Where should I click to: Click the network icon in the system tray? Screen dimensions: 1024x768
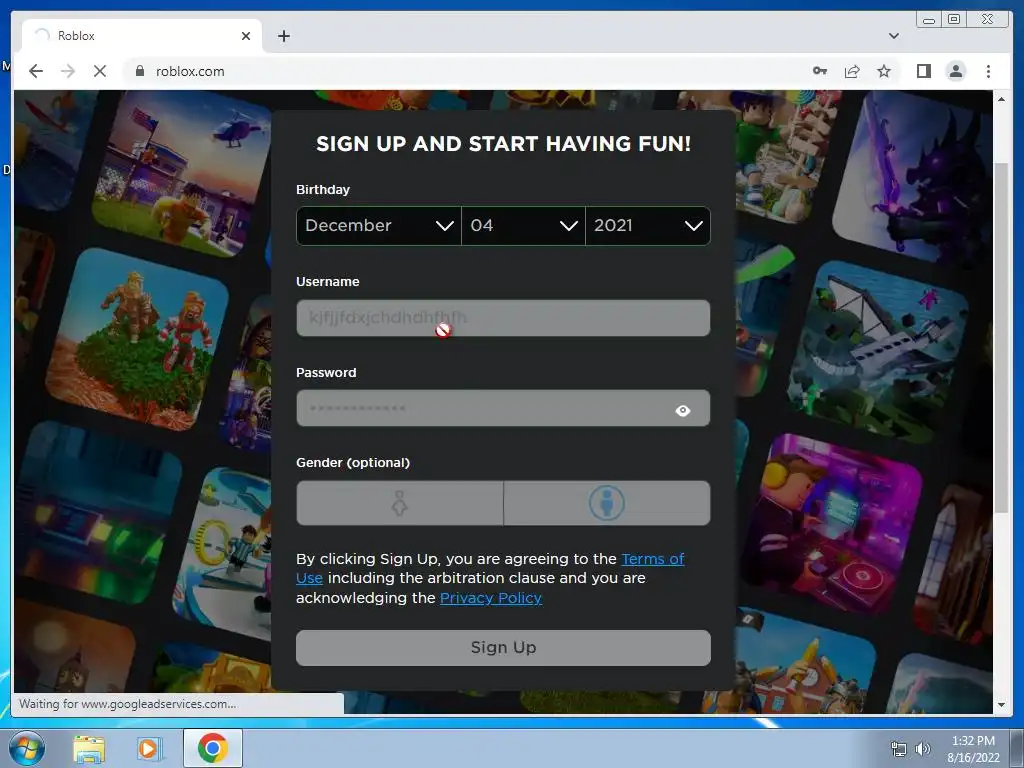899,749
